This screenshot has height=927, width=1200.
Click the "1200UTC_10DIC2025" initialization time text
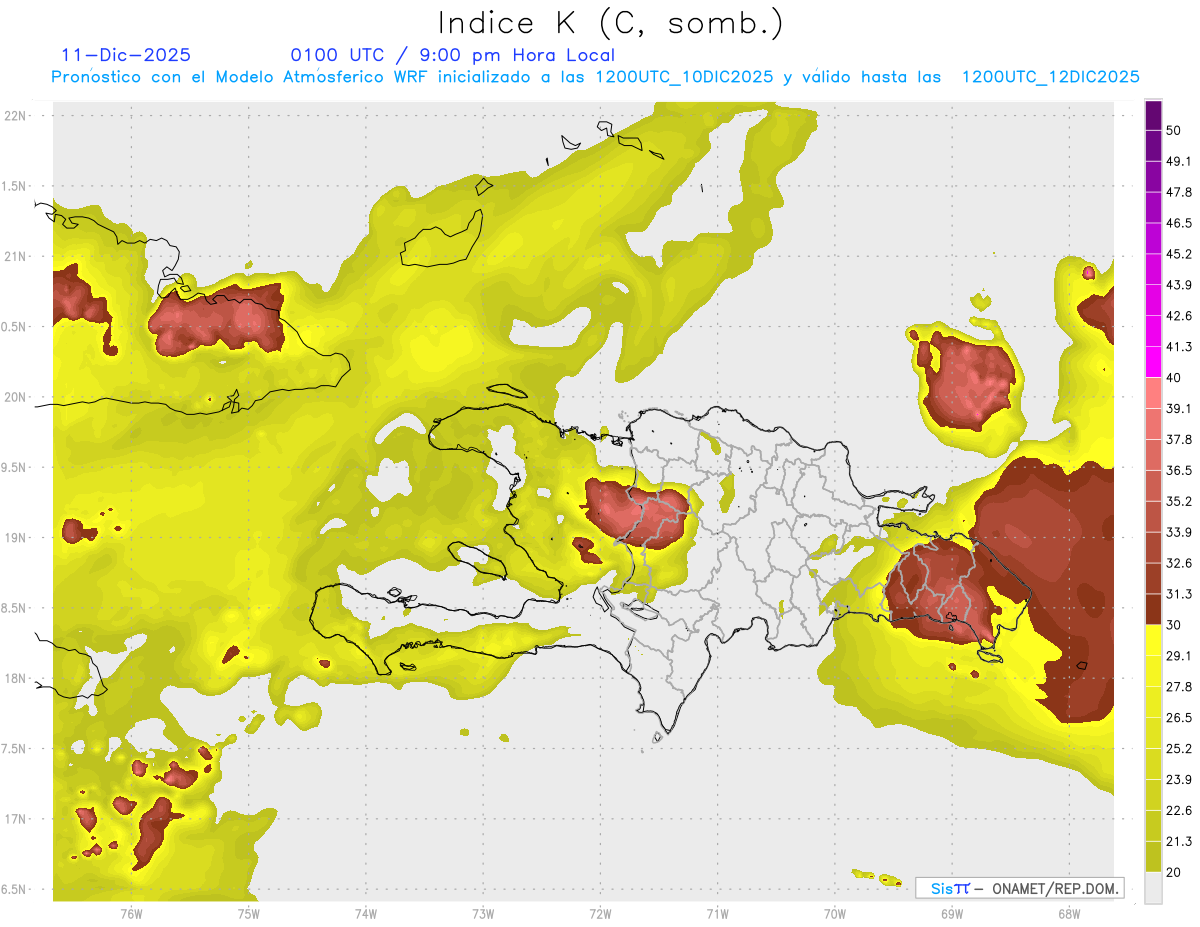pos(684,77)
